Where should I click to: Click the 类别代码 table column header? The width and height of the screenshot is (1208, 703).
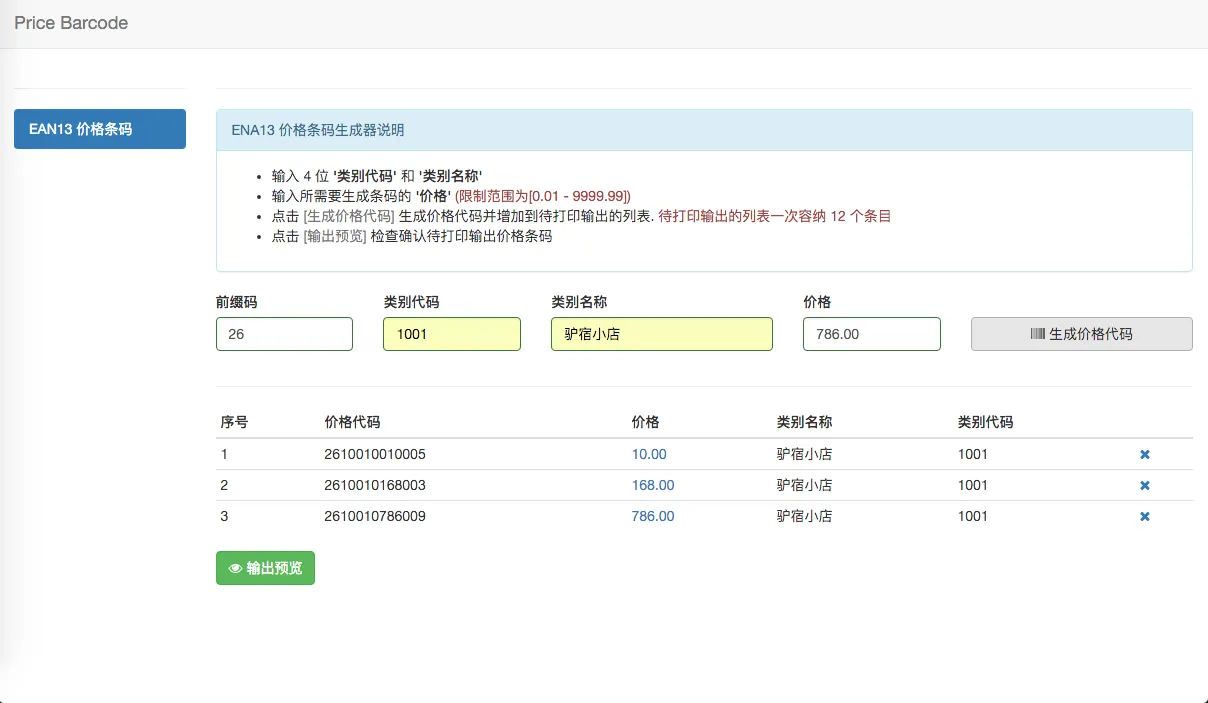(x=985, y=422)
